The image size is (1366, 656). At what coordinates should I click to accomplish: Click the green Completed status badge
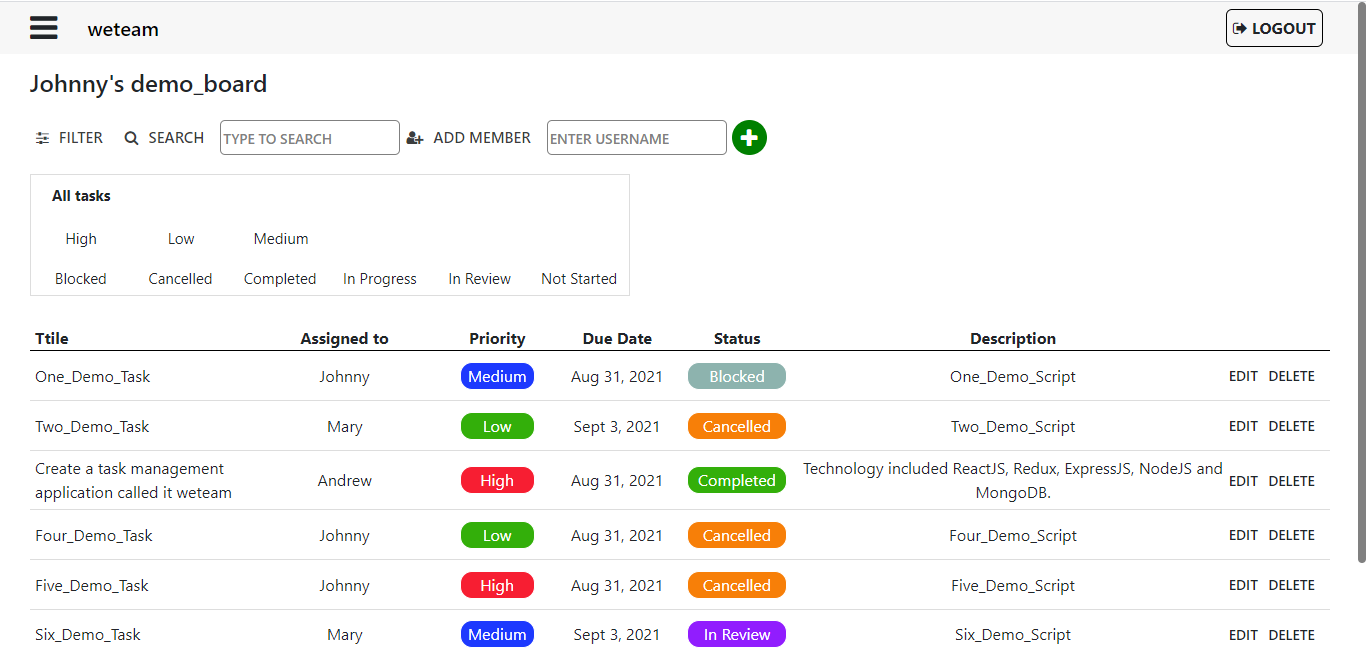point(737,480)
